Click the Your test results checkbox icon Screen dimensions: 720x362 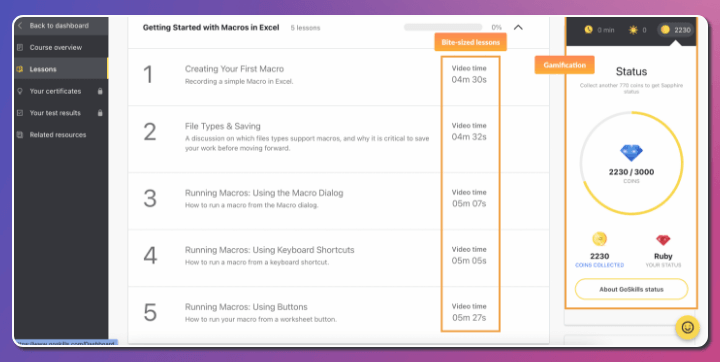coord(20,113)
